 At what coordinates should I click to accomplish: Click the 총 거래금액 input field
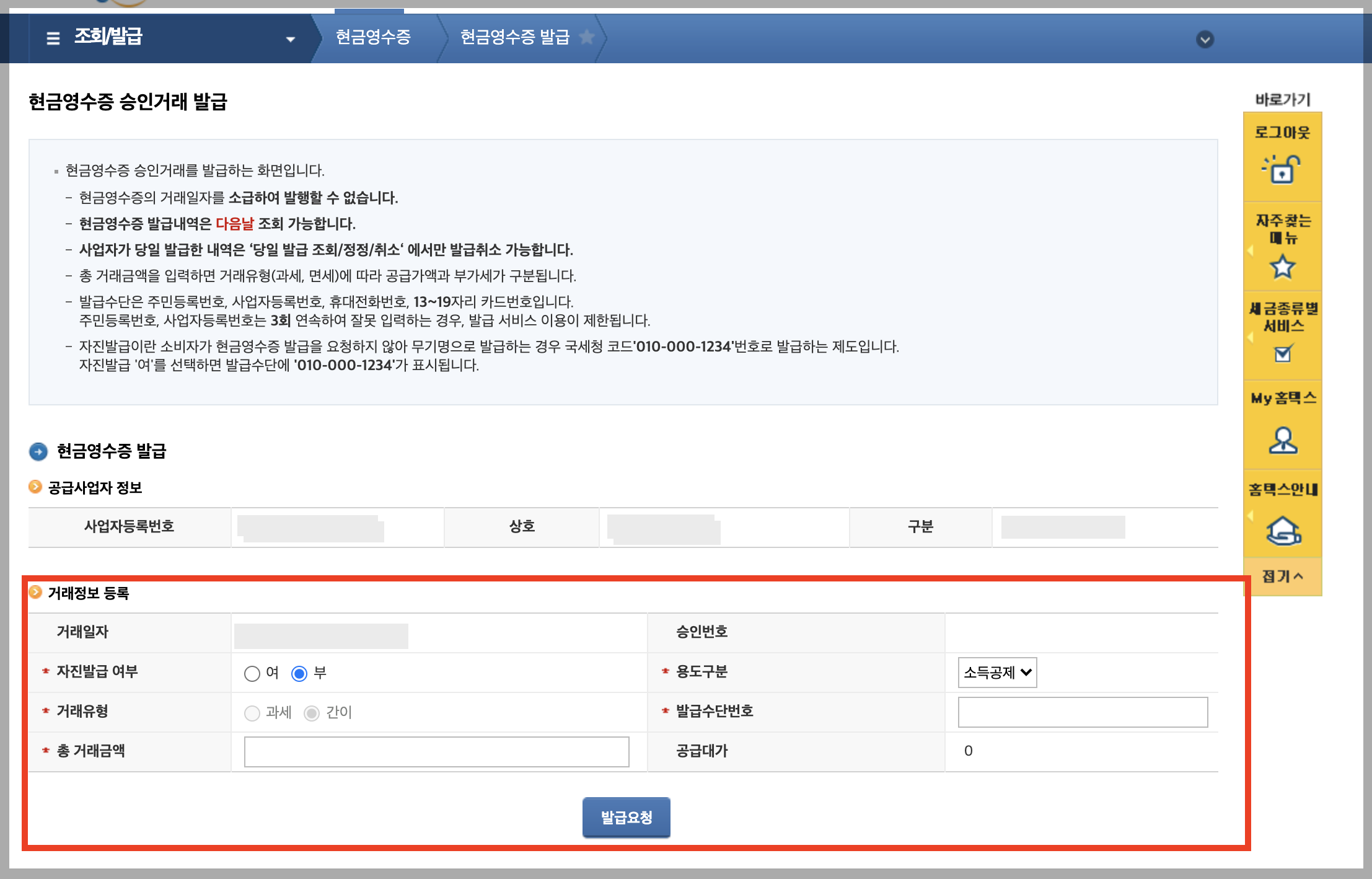point(436,751)
